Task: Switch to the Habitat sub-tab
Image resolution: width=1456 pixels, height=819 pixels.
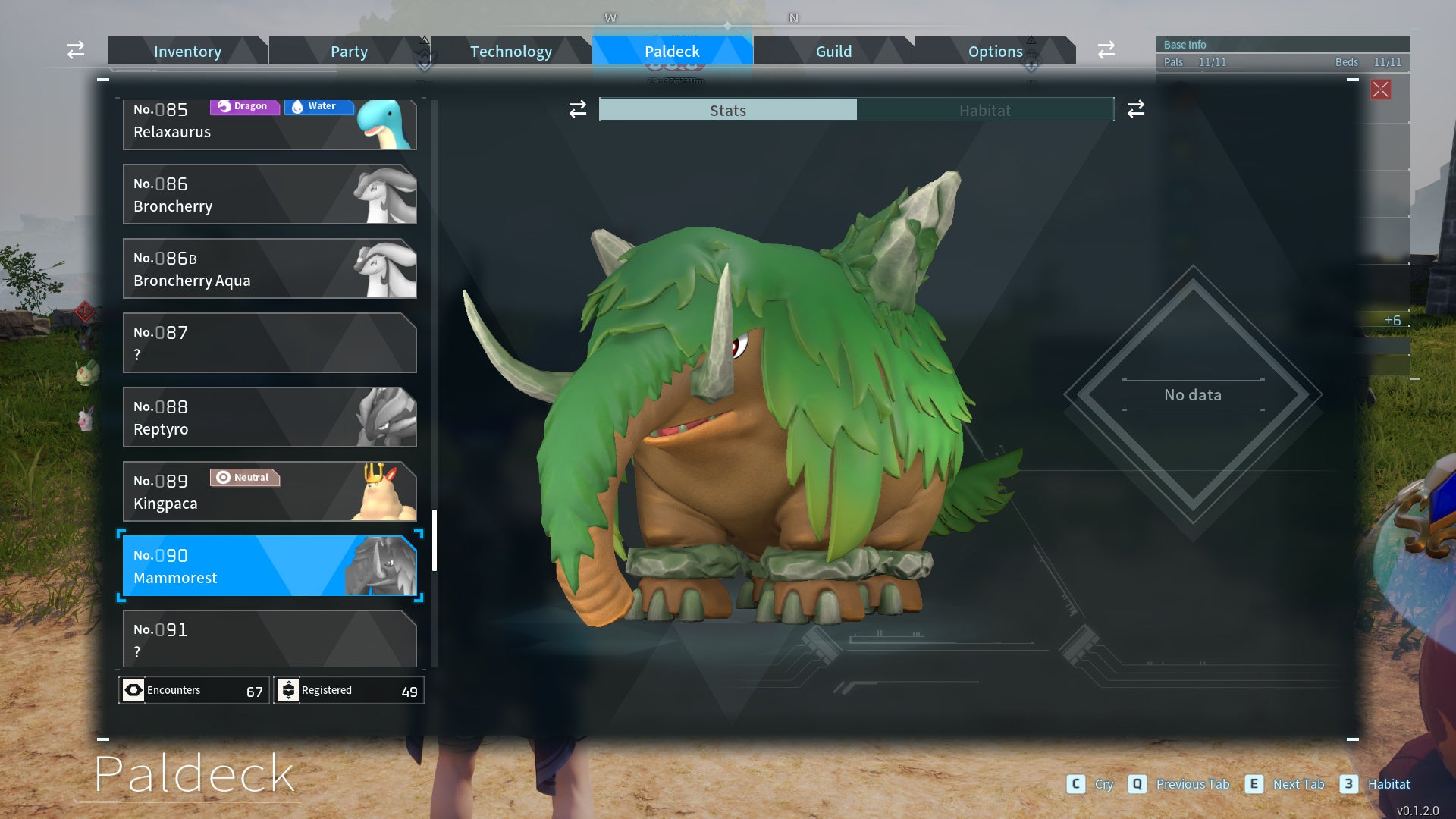Action: coord(985,110)
